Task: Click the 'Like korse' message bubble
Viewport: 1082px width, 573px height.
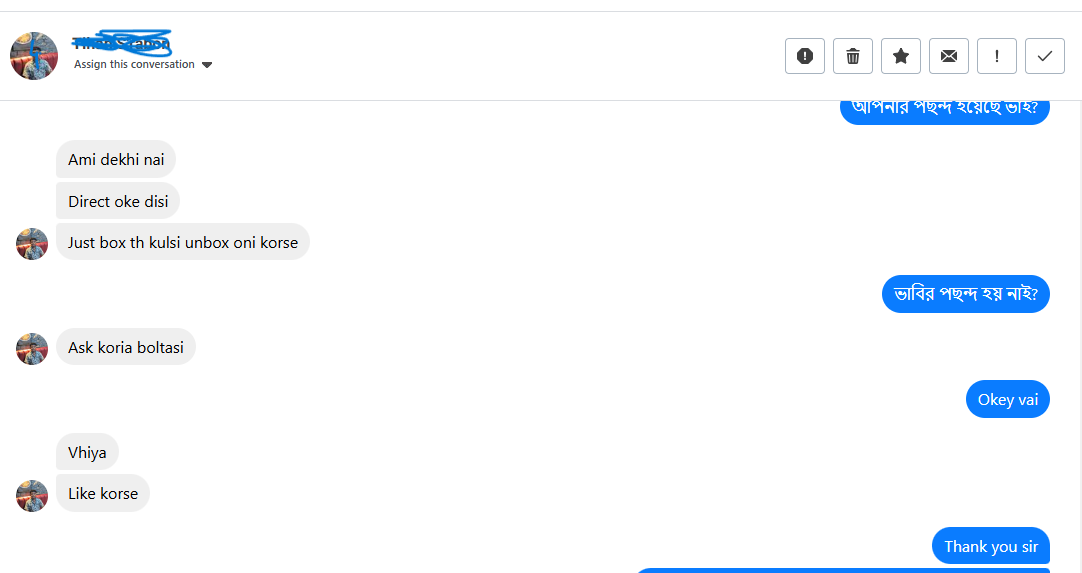Action: 103,494
